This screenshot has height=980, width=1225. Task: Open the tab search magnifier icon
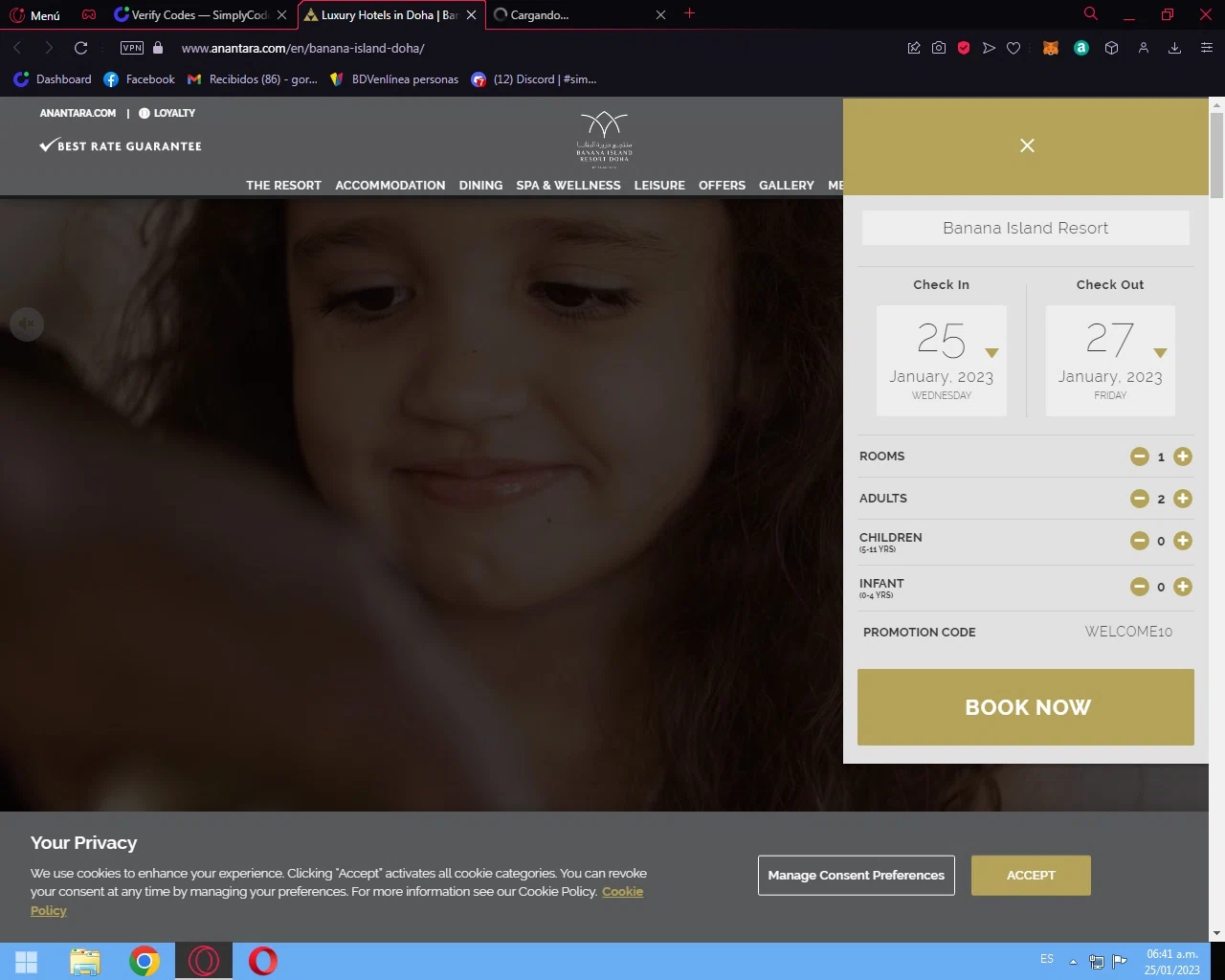click(1090, 13)
